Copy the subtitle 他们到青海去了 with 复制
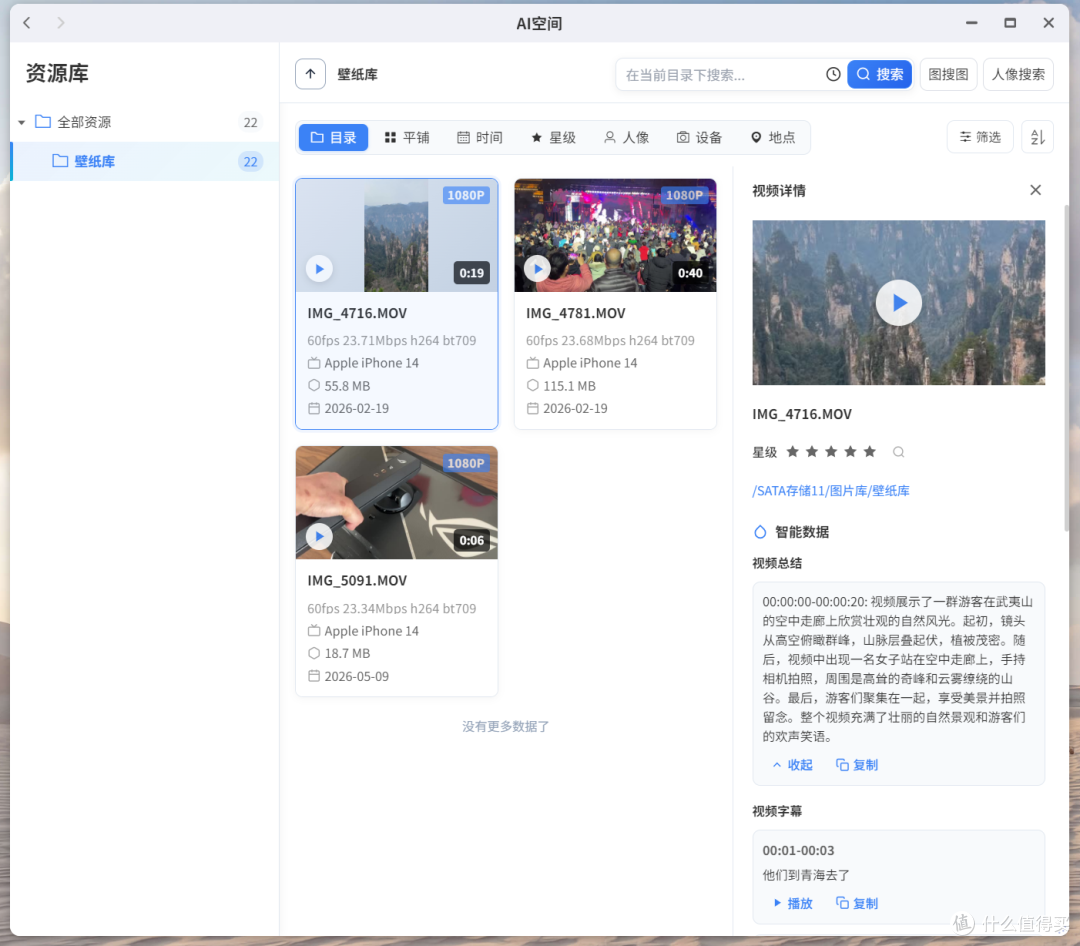Viewport: 1080px width, 946px height. pos(857,903)
